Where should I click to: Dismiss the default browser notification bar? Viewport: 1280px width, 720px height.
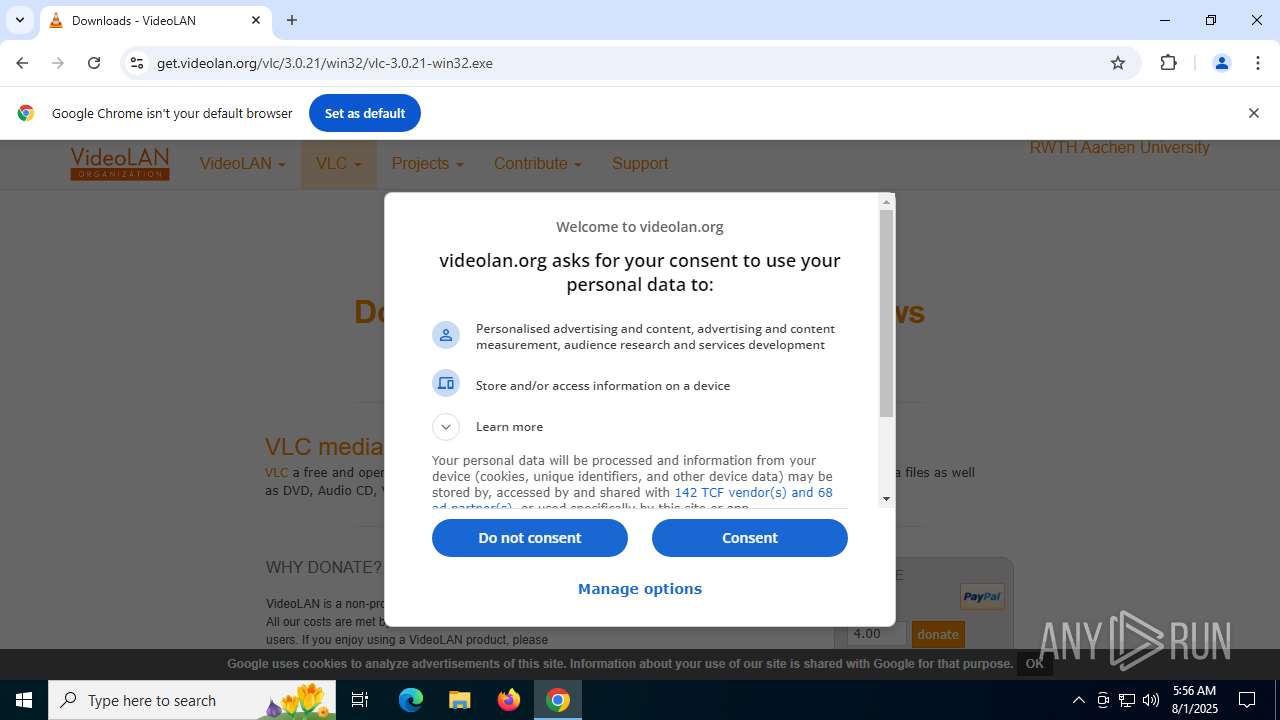tap(1253, 113)
